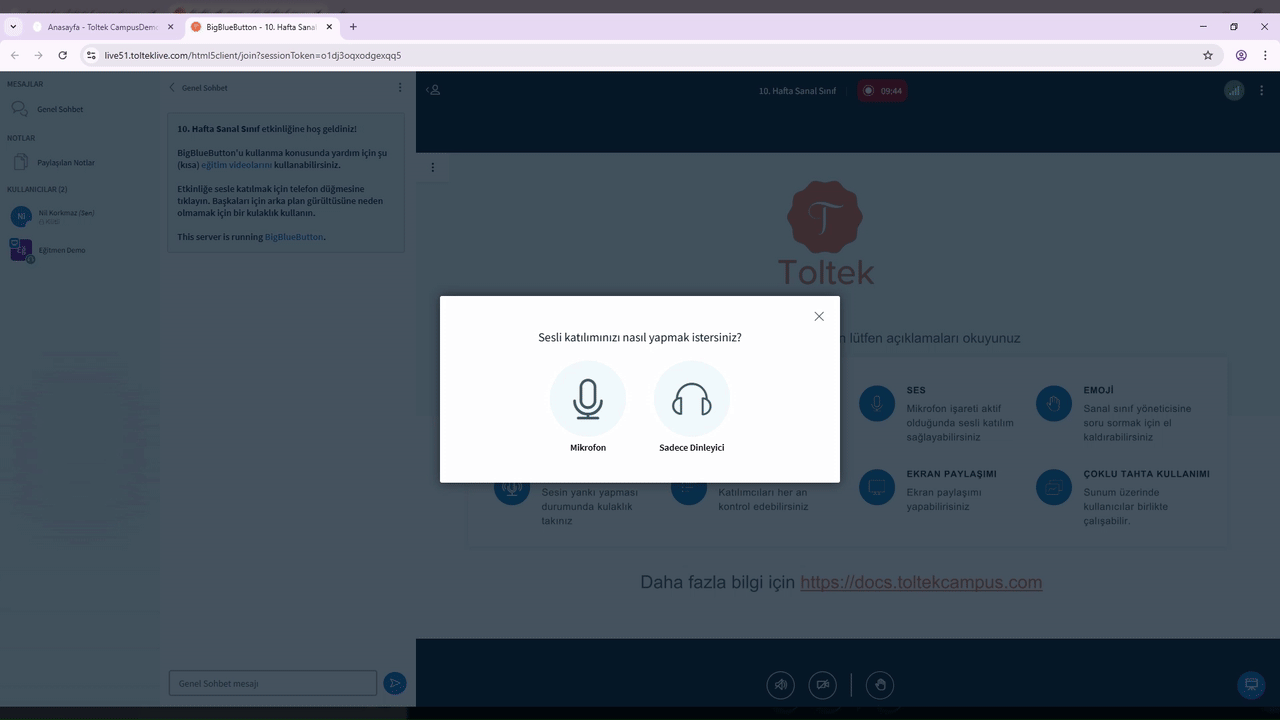This screenshot has height=720, width=1280.
Task: Click the EMOJİ hand info icon
Action: point(1054,403)
